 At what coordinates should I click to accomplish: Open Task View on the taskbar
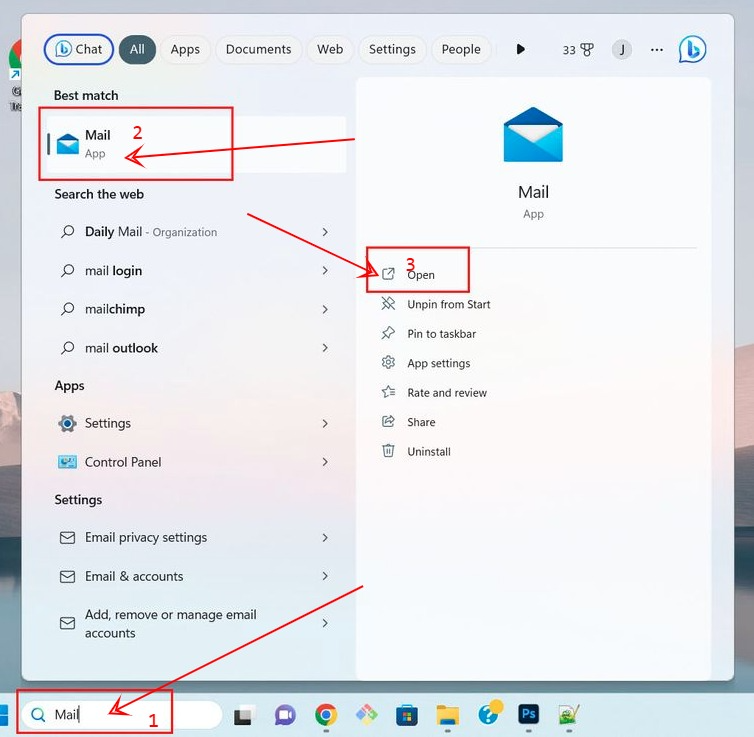[243, 716]
